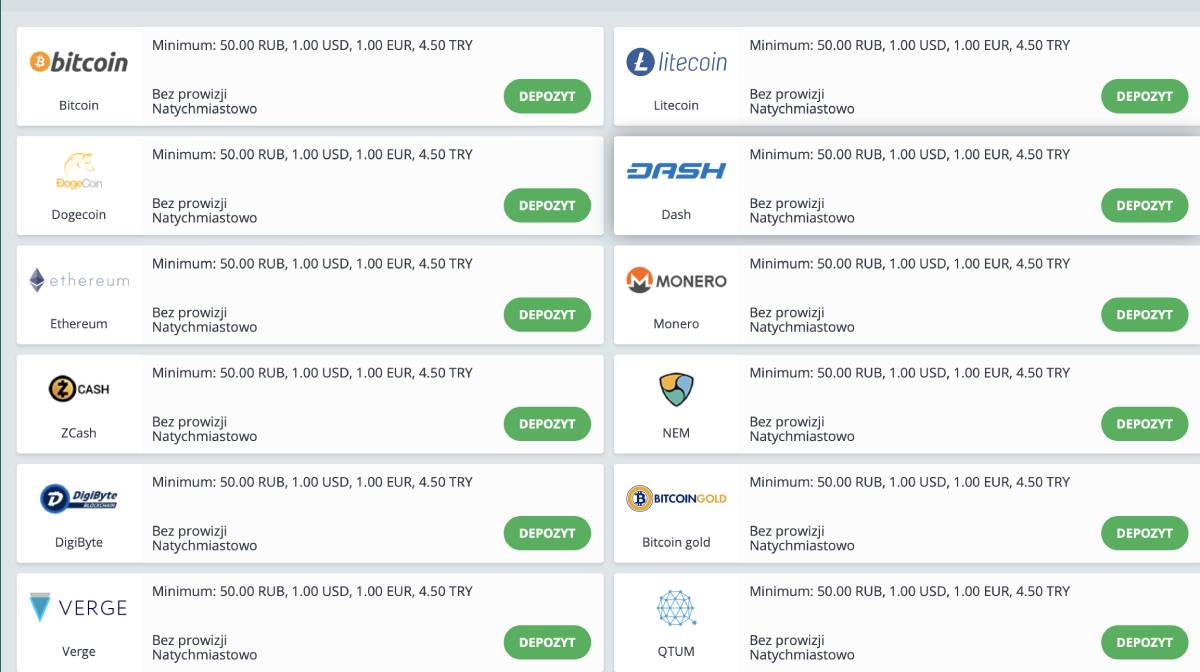
Task: Click the Bitcoin Gold logo
Action: 676,498
